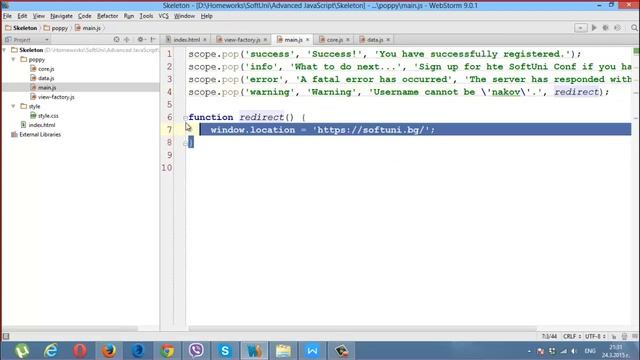Click the Debug bug icon in toolbar
This screenshot has width=640, height=360.
click(606, 28)
